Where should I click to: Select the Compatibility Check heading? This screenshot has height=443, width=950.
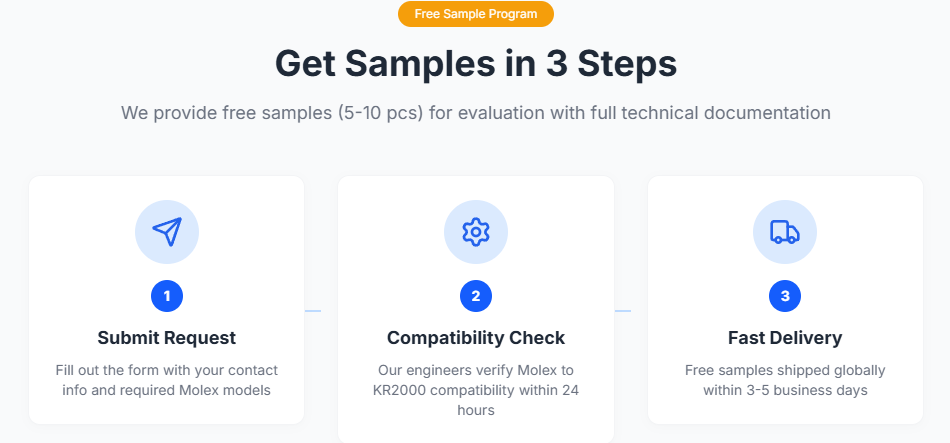(476, 338)
